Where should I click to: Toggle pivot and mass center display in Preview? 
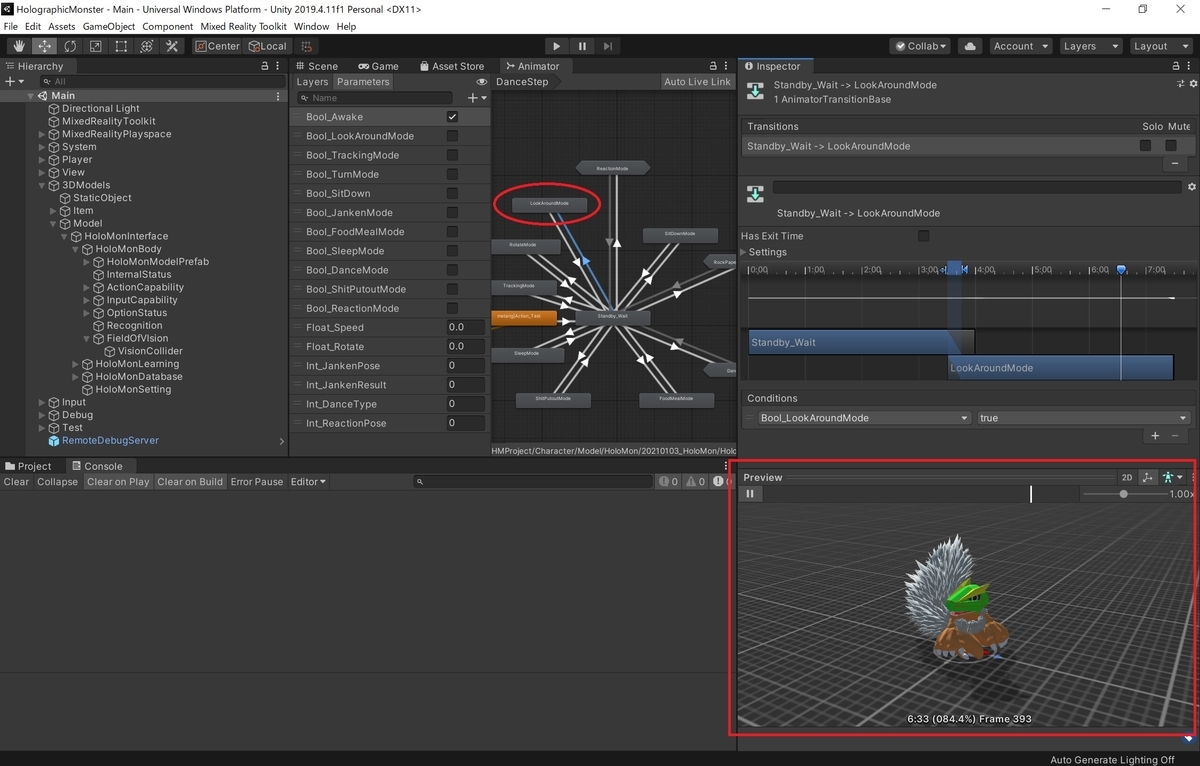[x=1147, y=478]
